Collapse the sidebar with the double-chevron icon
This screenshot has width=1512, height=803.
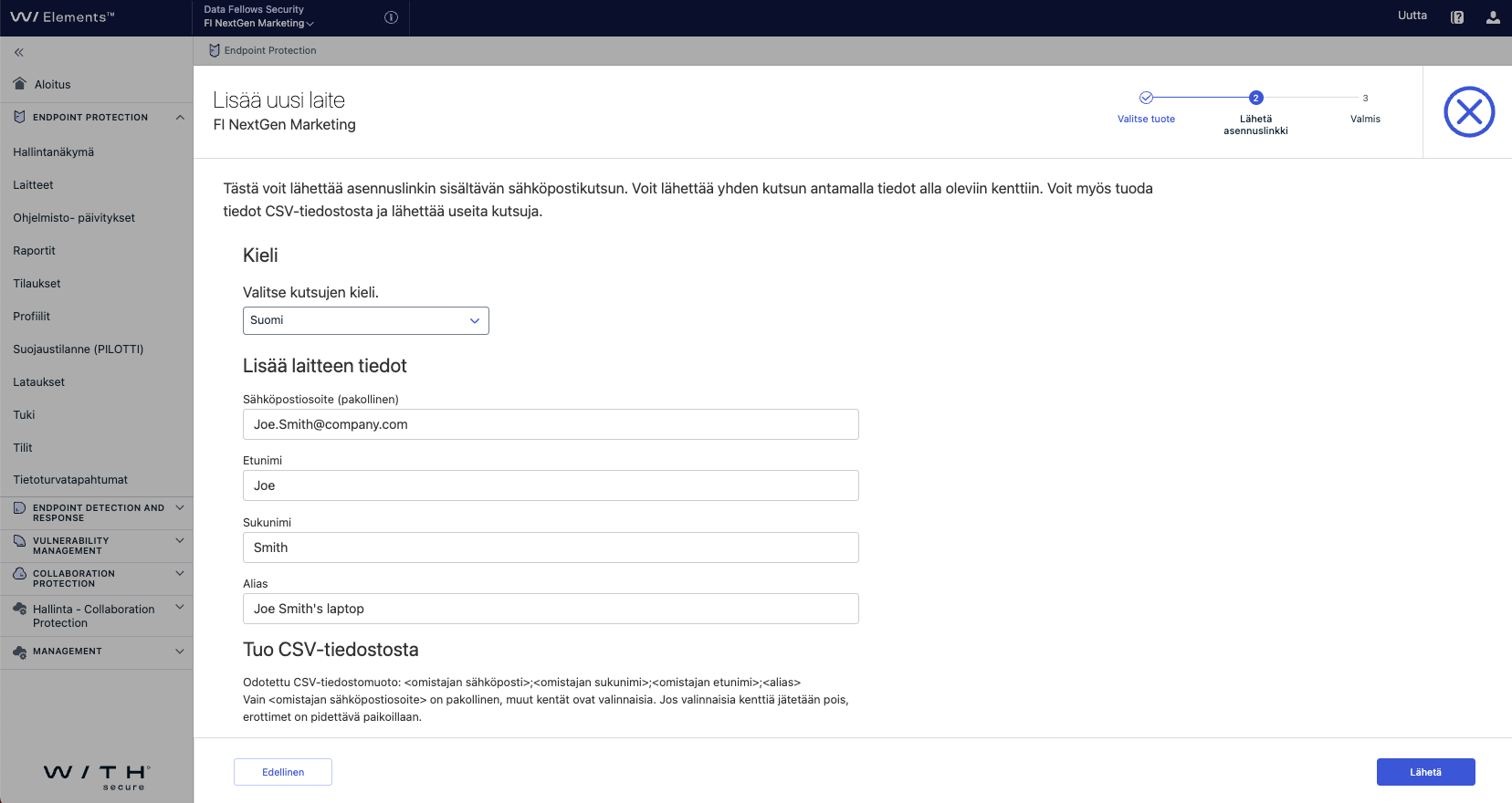[19, 53]
